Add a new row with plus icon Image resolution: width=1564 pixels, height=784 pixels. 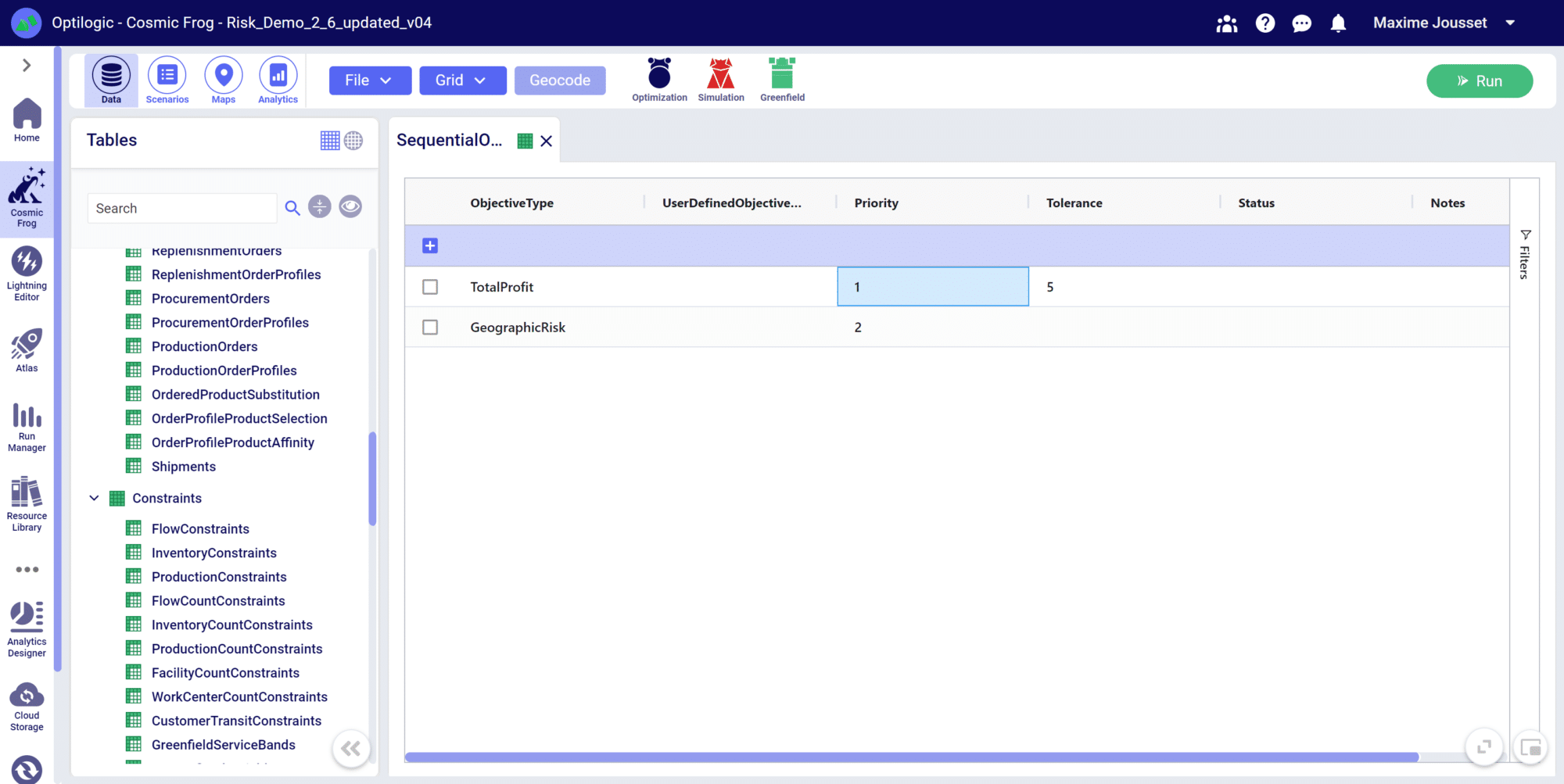tap(430, 246)
